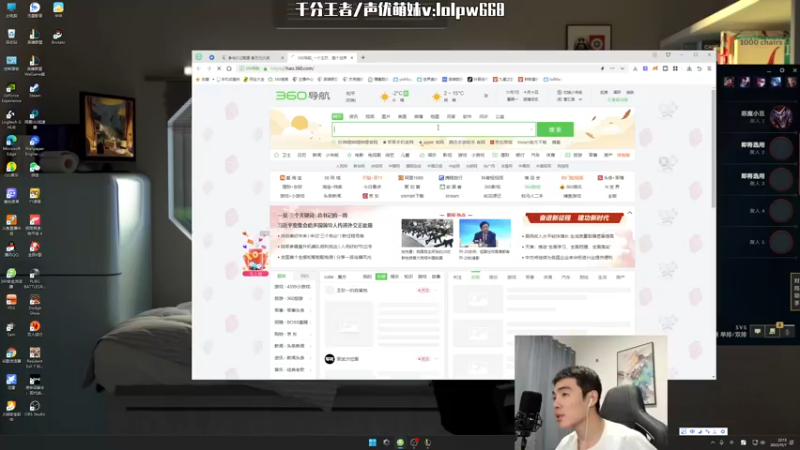The height and width of the screenshot is (450, 800).
Task: Open dropdown chevron in browser address bar
Action: tap(622, 68)
